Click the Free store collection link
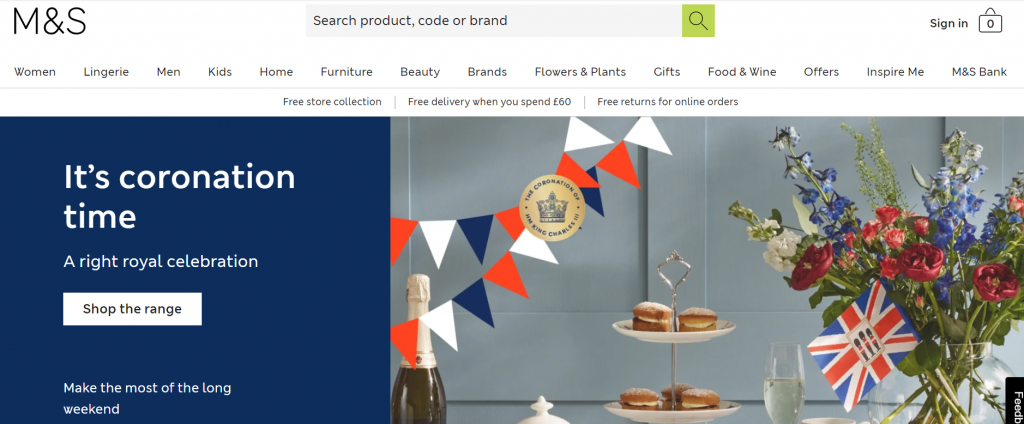 click(332, 102)
